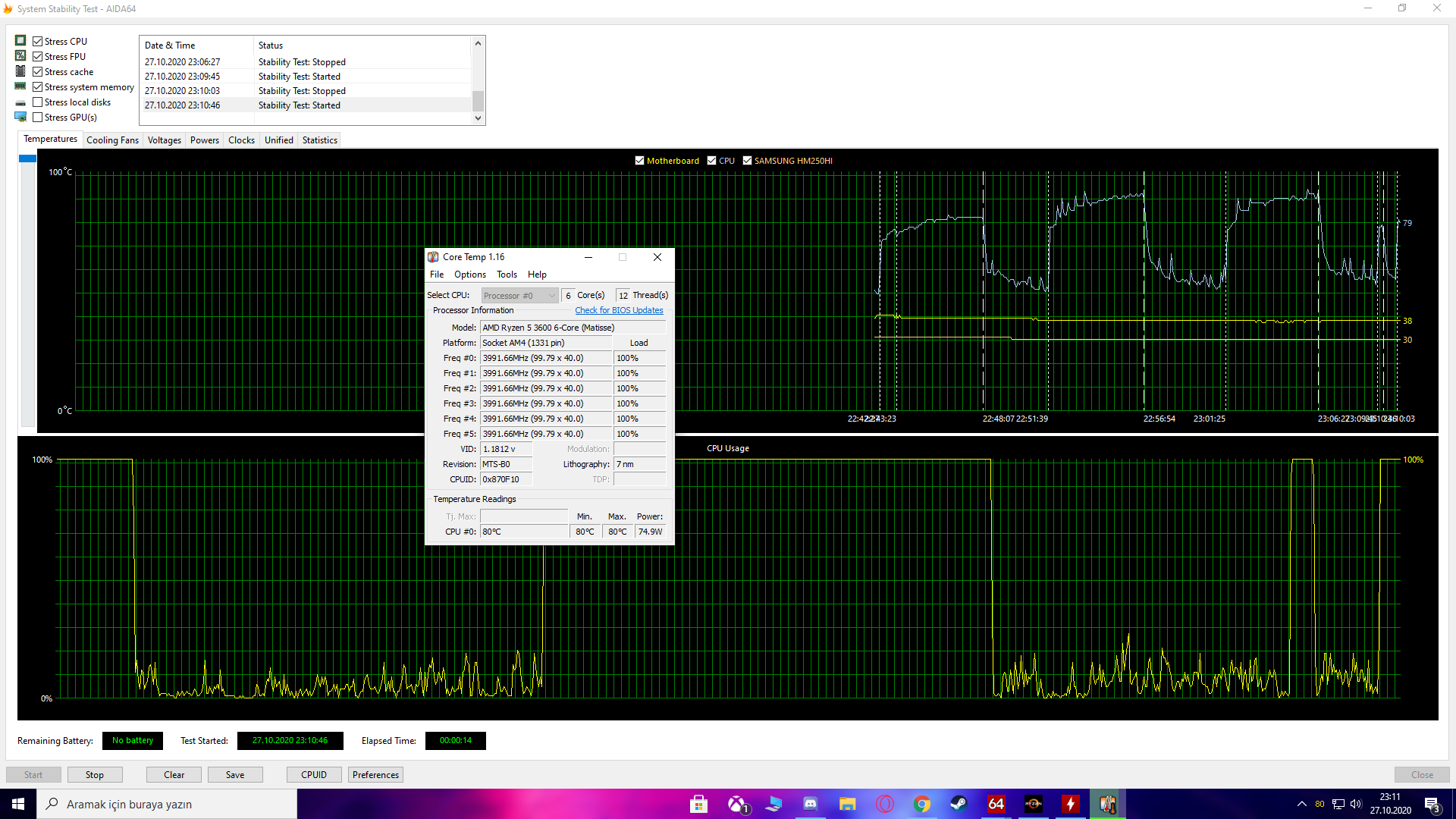Switch to the Statistics tab
The height and width of the screenshot is (819, 1456).
coord(319,140)
